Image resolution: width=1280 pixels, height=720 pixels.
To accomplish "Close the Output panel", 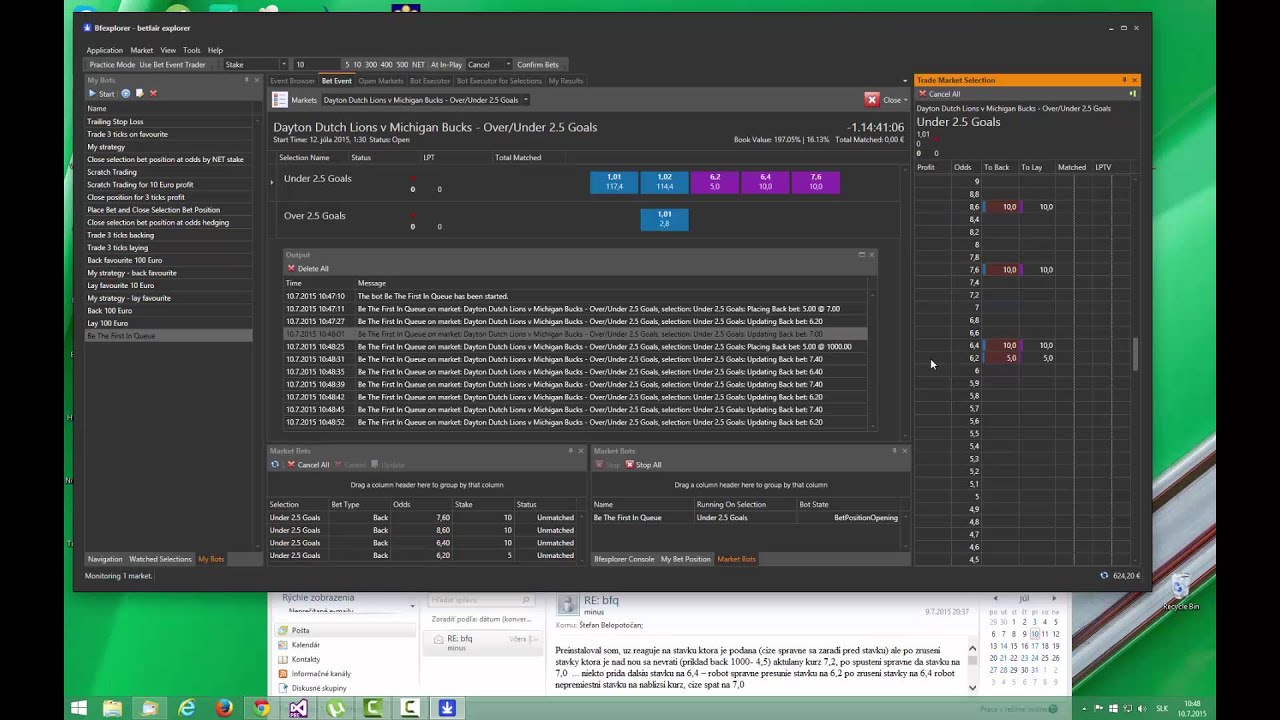I will click(871, 255).
